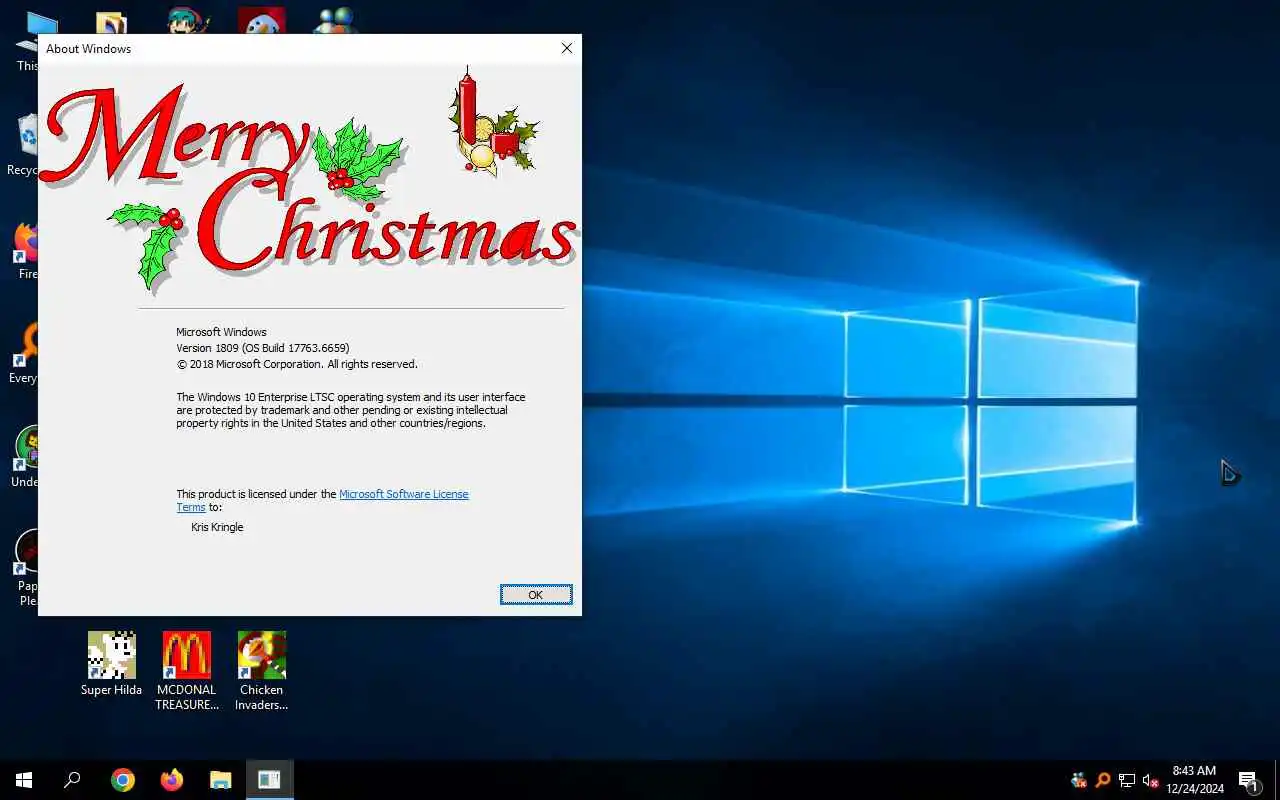Click the orange magnifier Everything tray icon
Viewport: 1280px width, 800px height.
pyautogui.click(x=1103, y=780)
